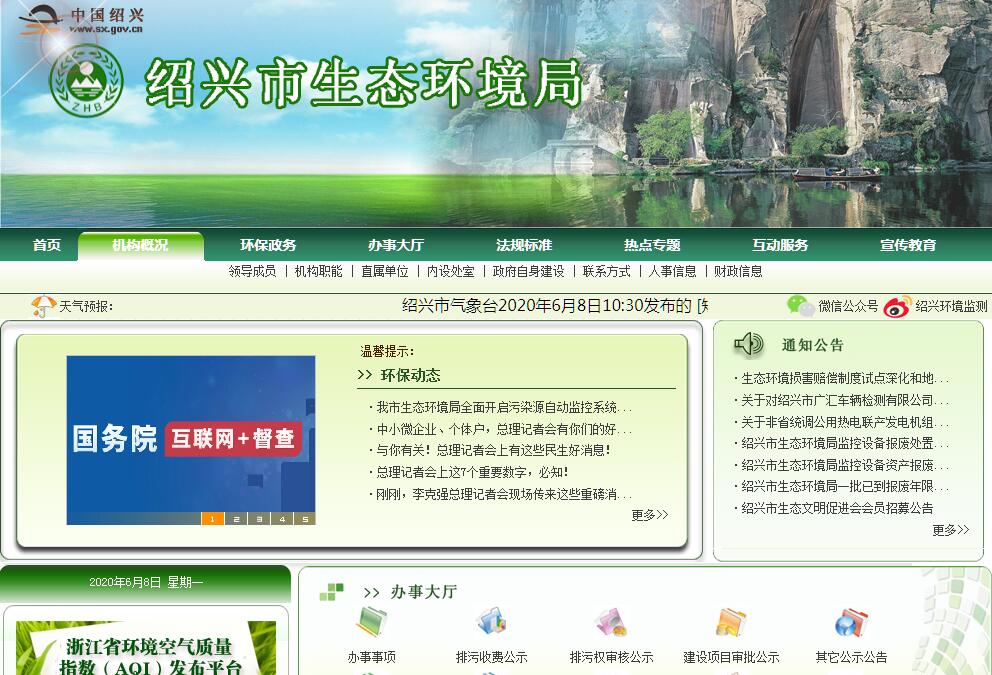
Task: Select the 建设项目审批公示 icon
Action: [x=731, y=624]
